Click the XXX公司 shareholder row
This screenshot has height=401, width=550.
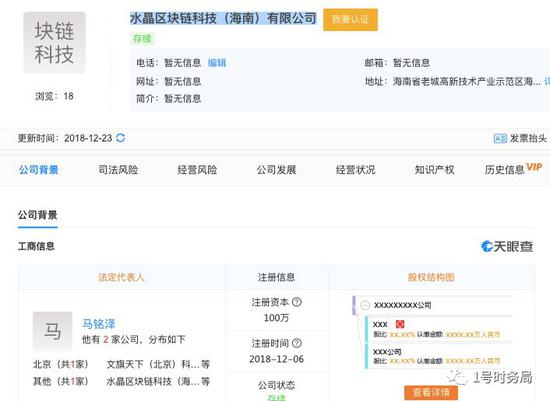click(x=438, y=356)
